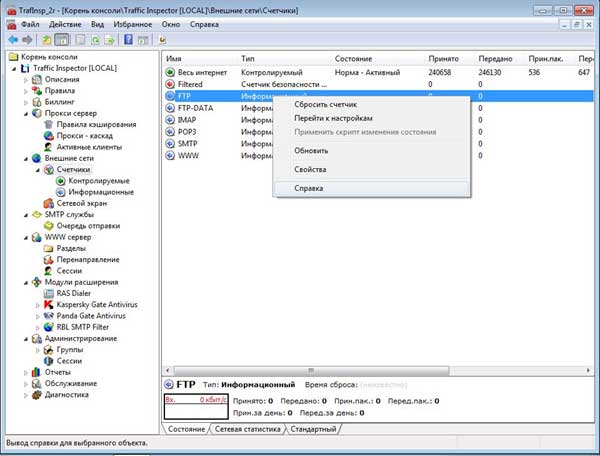Click the Перенаправление icon
Screen dimensions: 600x456
(49, 259)
